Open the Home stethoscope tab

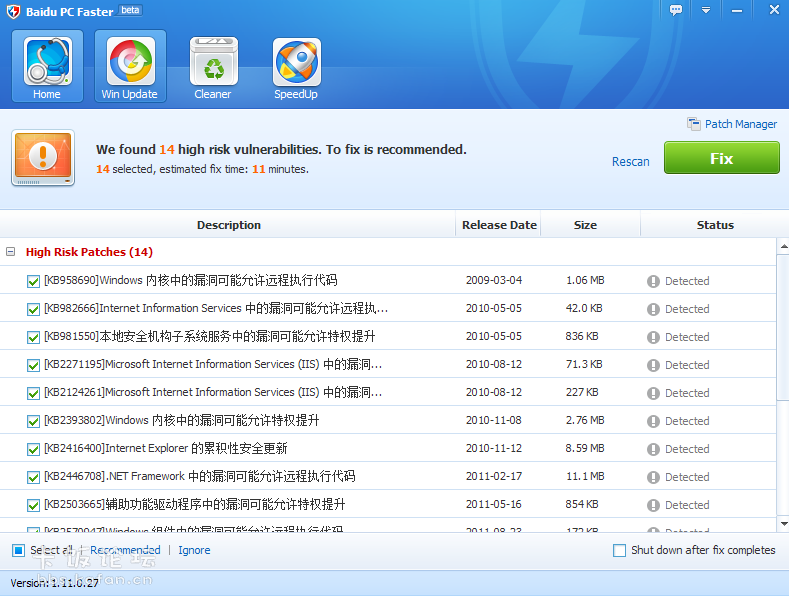click(47, 66)
